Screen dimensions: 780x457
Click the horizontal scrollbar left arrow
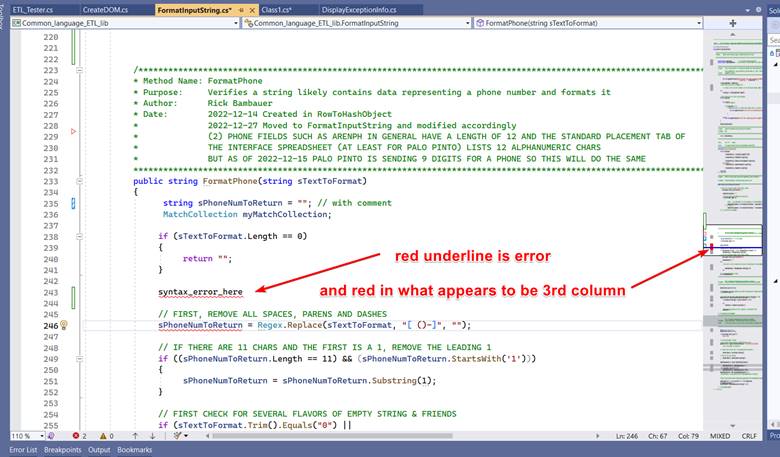coord(207,436)
